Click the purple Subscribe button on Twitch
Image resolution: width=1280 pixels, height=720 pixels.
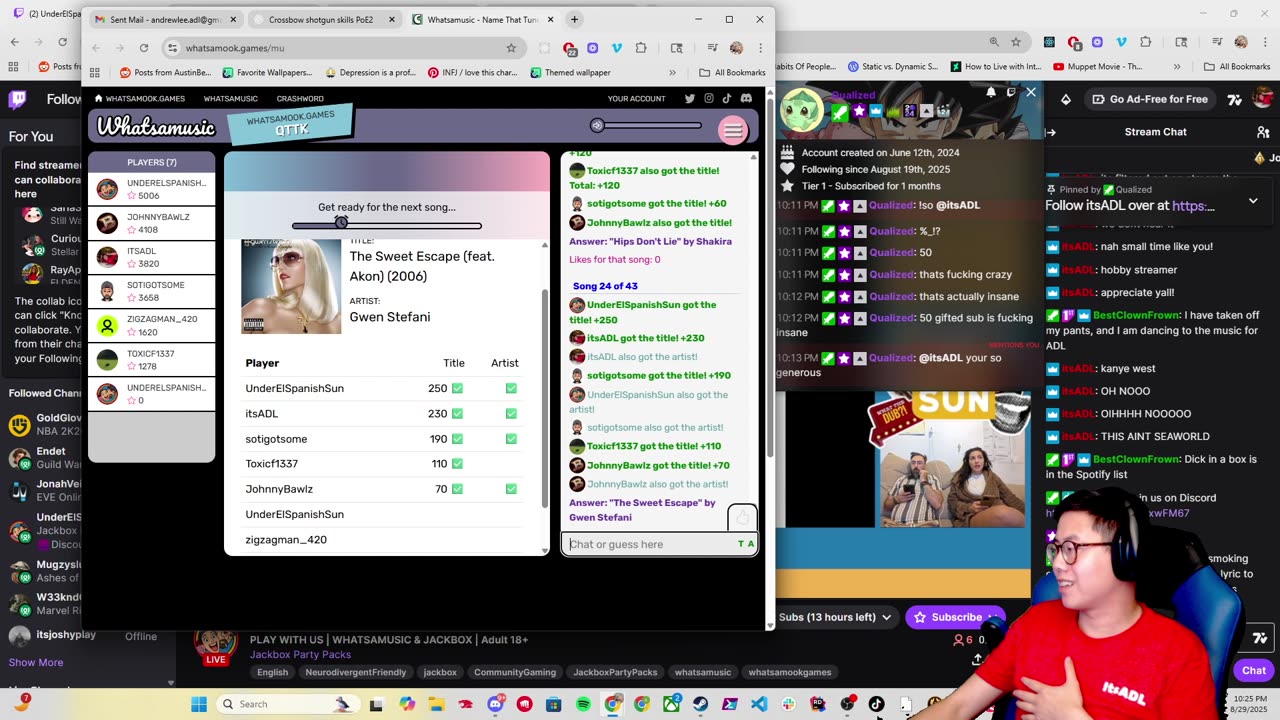955,617
